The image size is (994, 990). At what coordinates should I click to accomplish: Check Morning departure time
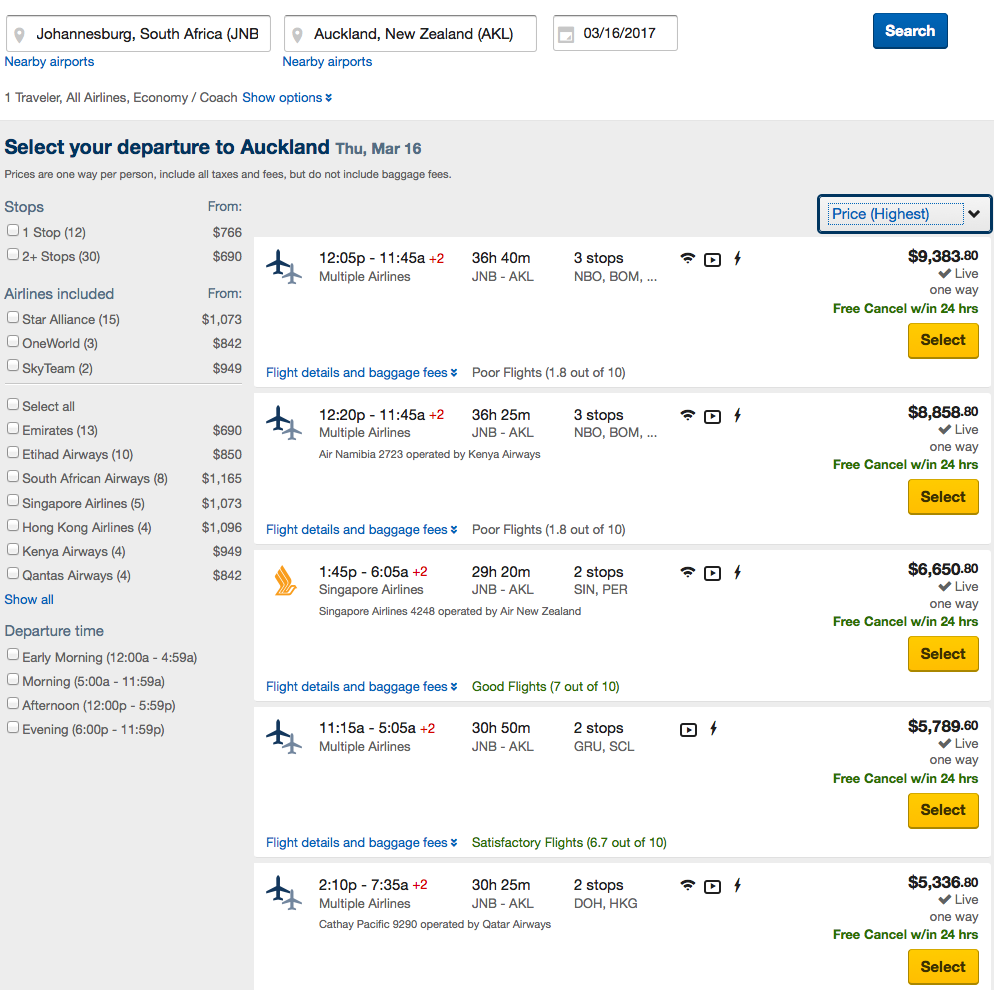click(13, 679)
